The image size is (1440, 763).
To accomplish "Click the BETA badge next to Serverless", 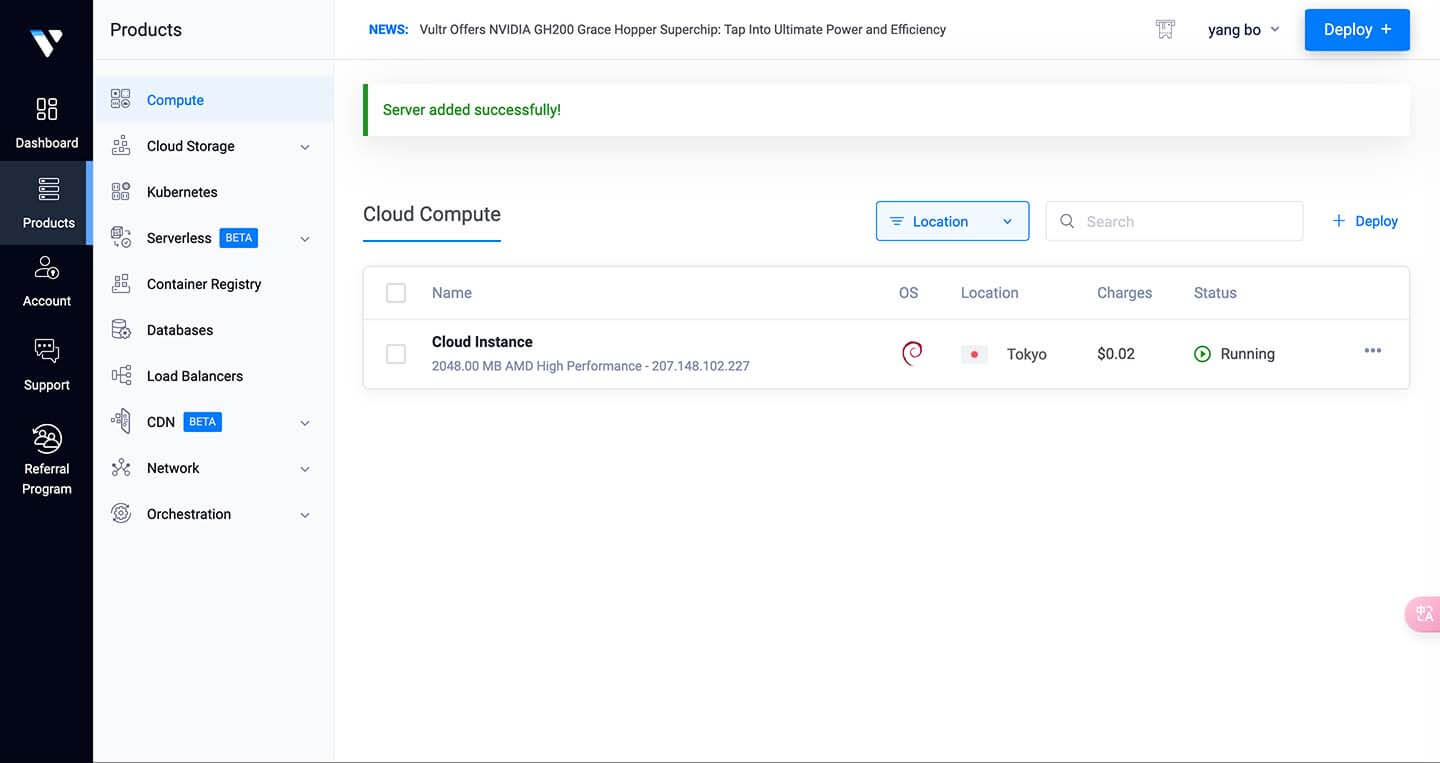I will pos(239,238).
